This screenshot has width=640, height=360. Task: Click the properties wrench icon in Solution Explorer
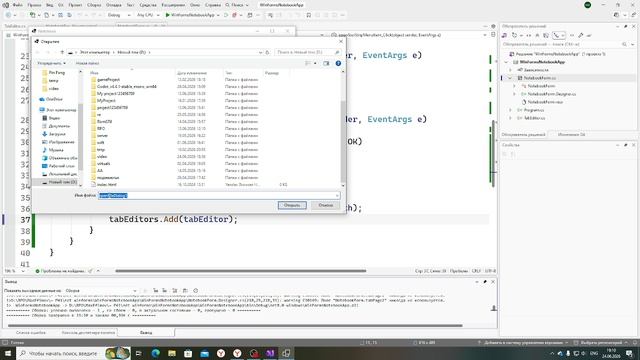click(x=580, y=36)
